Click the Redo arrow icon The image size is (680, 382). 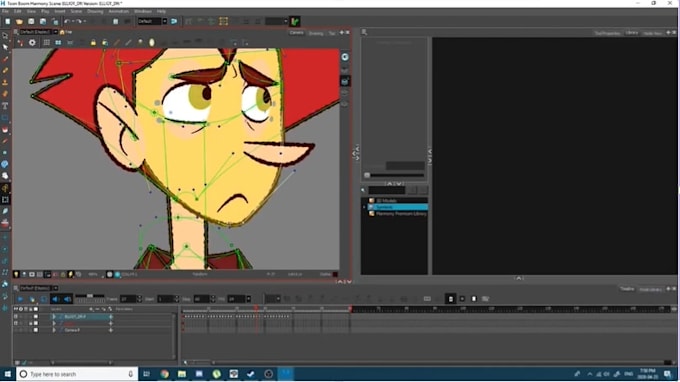point(78,21)
